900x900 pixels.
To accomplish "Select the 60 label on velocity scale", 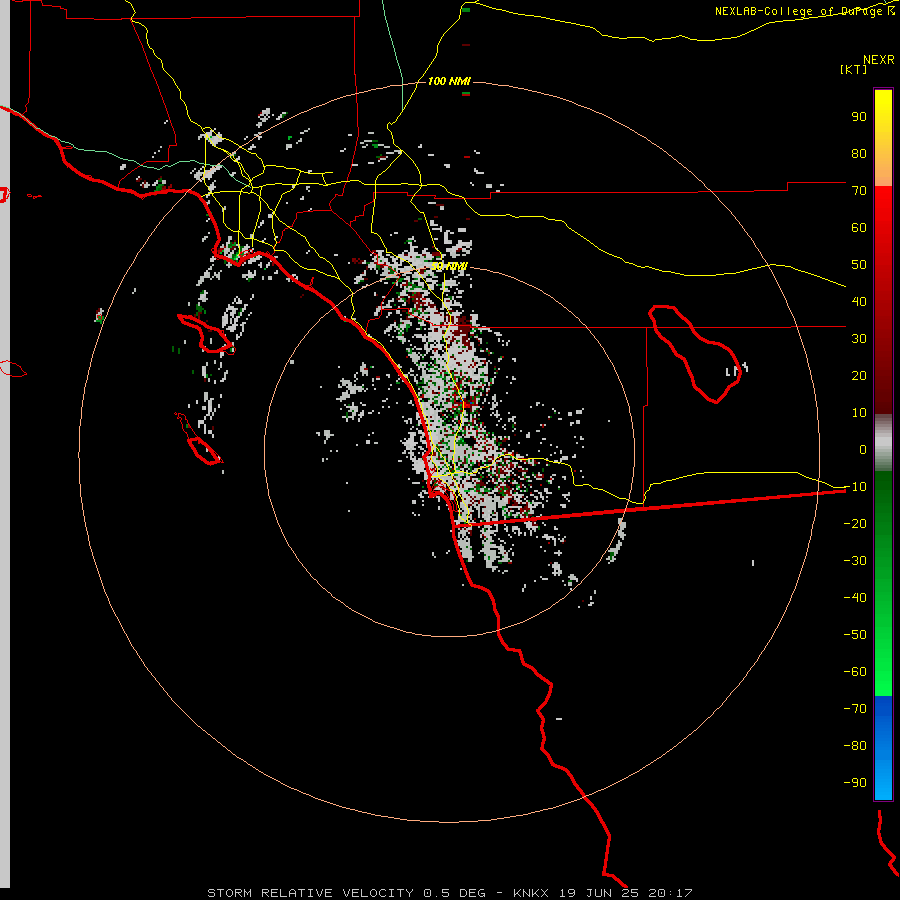I will 859,227.
